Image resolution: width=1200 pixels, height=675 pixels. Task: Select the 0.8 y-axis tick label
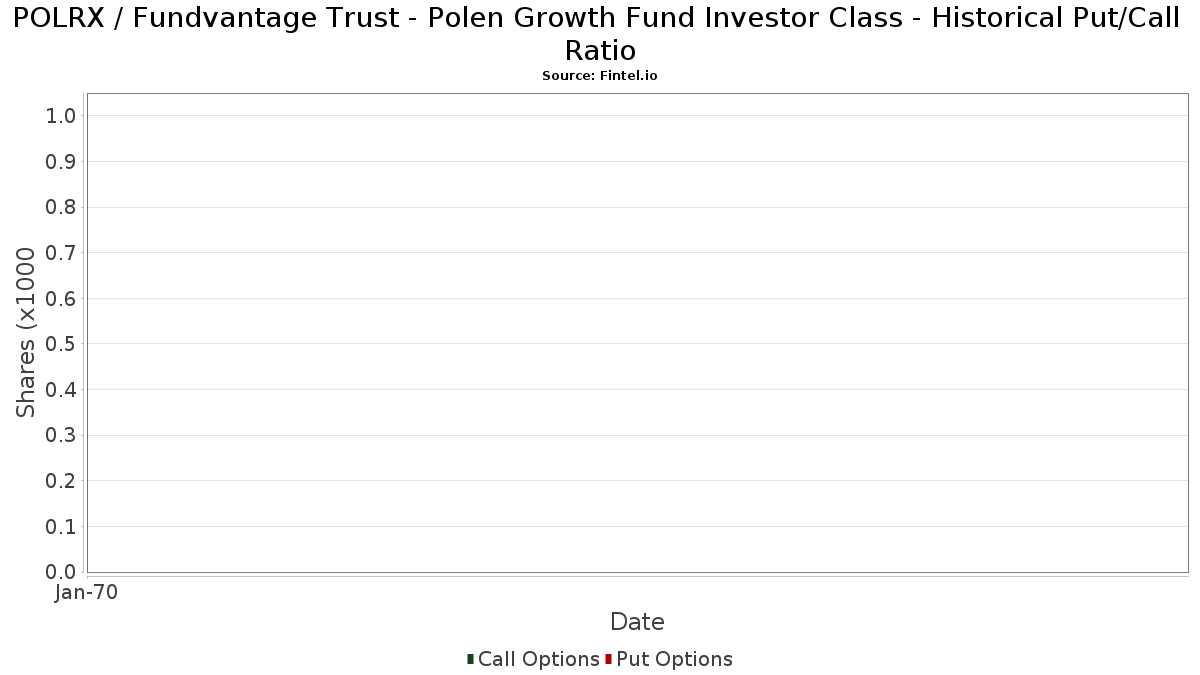coord(61,207)
